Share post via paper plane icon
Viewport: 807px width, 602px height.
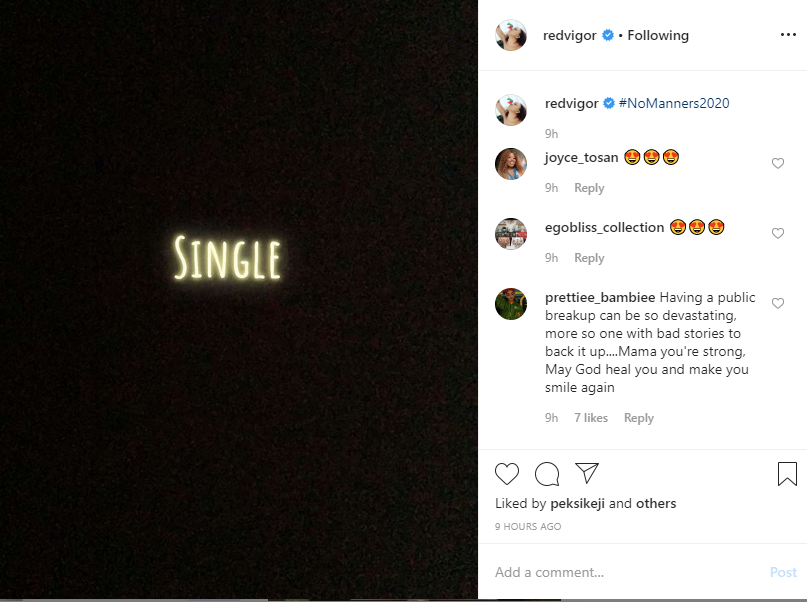click(x=587, y=473)
